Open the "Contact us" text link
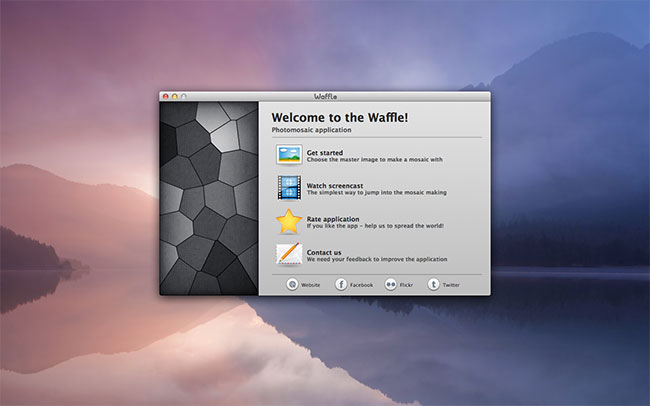This screenshot has width=650, height=406. (324, 252)
